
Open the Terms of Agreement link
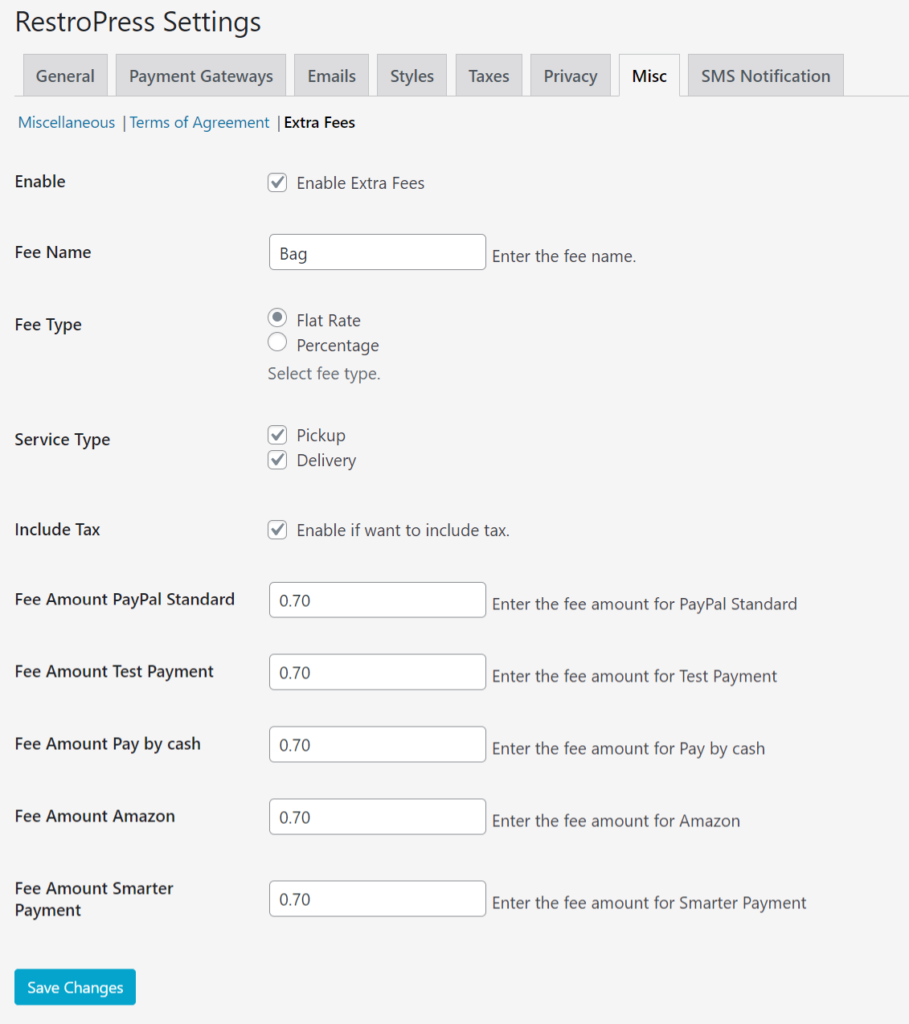(200, 123)
